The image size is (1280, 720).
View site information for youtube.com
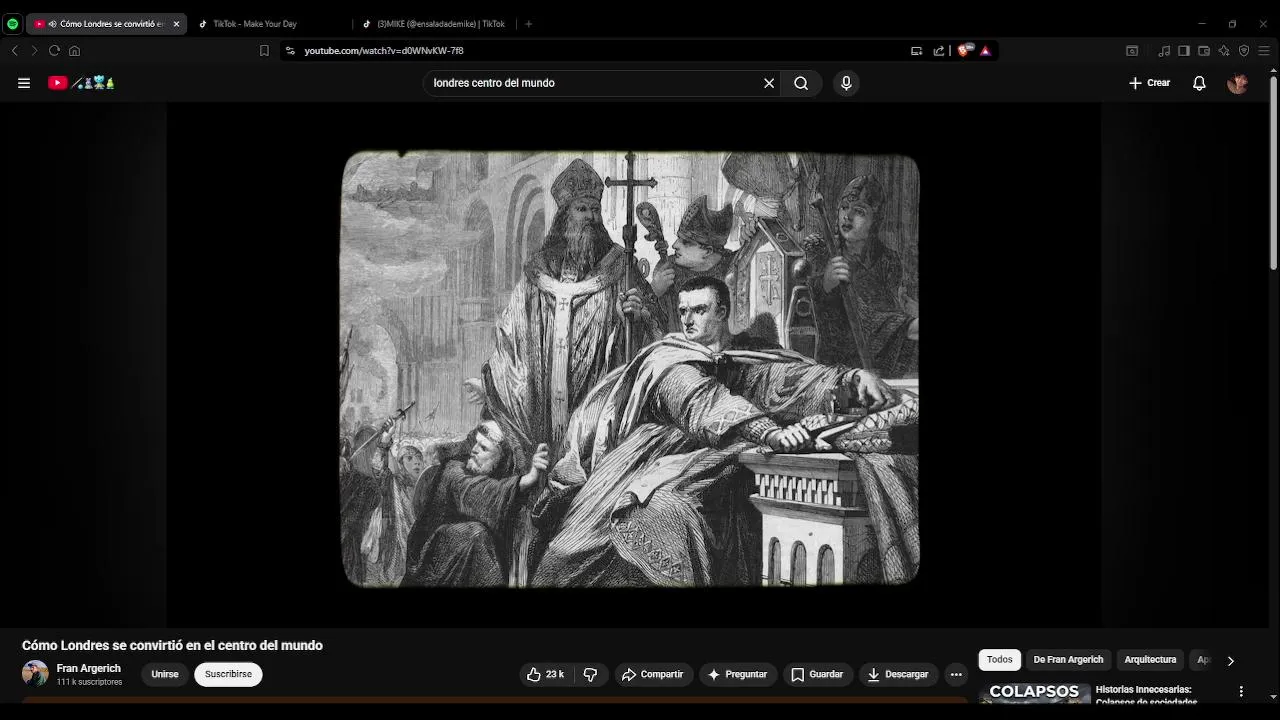[290, 51]
